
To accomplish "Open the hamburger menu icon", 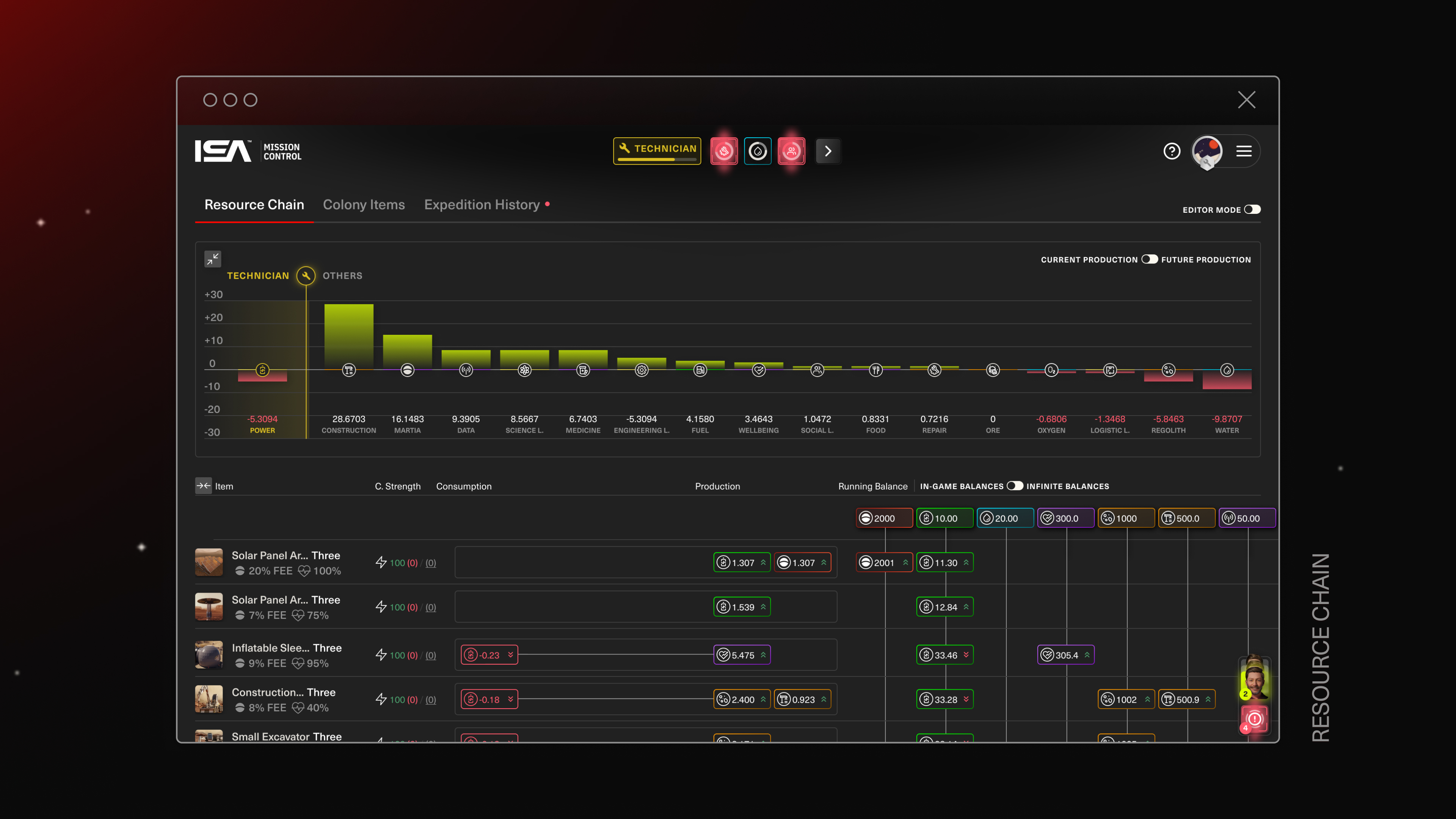I will click(1244, 152).
